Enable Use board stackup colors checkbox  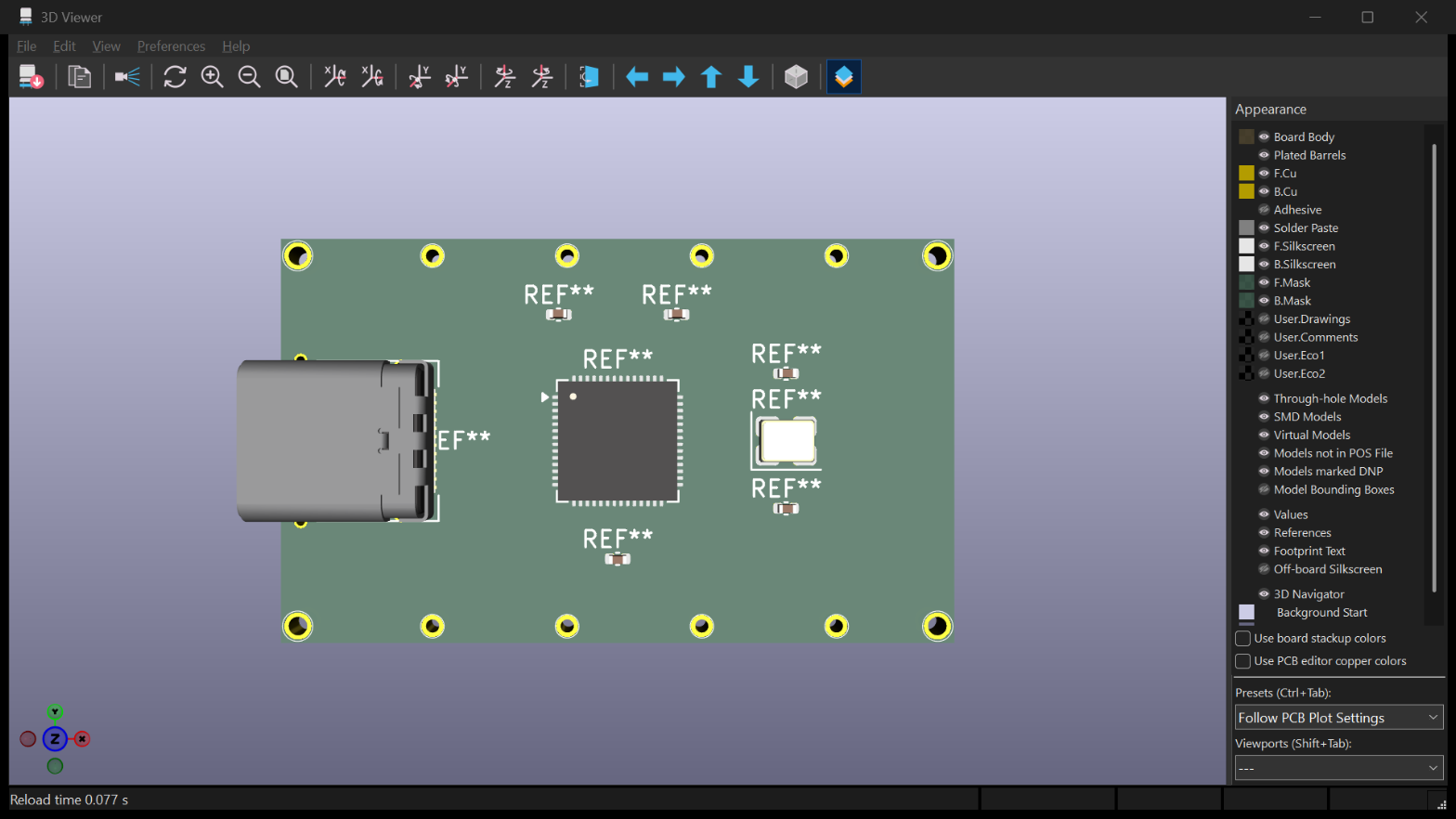click(1242, 639)
